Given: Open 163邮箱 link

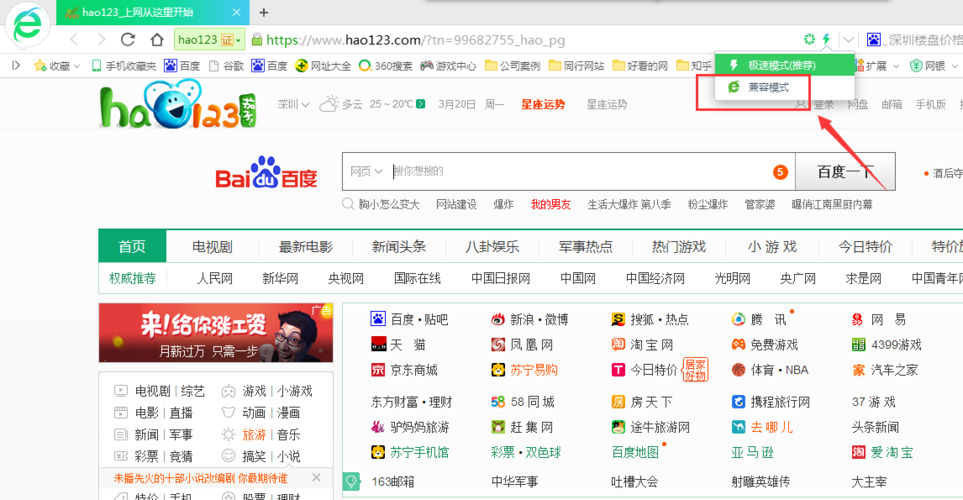Looking at the screenshot, I should pyautogui.click(x=393, y=482).
